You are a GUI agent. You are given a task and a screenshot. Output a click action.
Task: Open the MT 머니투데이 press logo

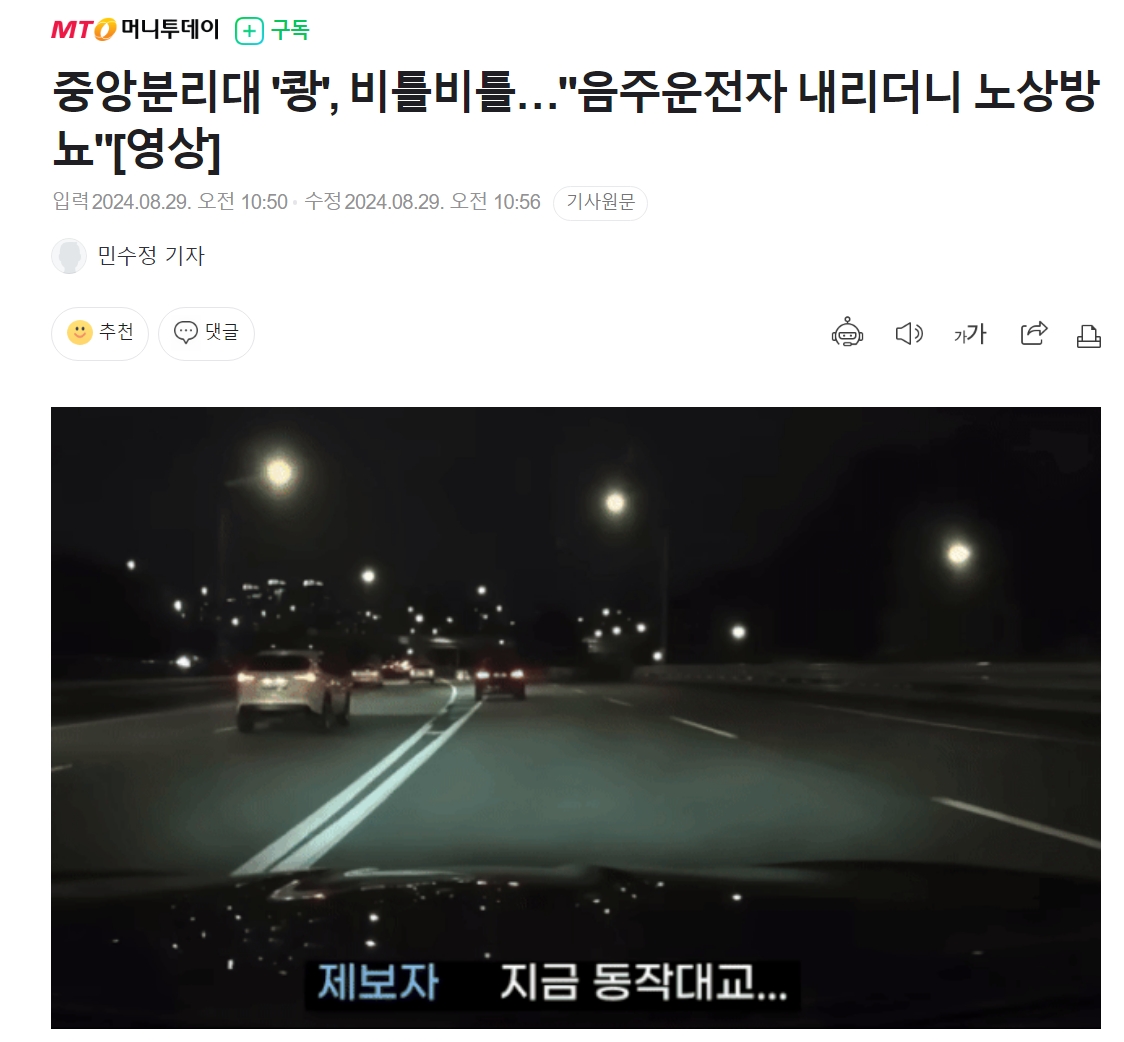(135, 29)
